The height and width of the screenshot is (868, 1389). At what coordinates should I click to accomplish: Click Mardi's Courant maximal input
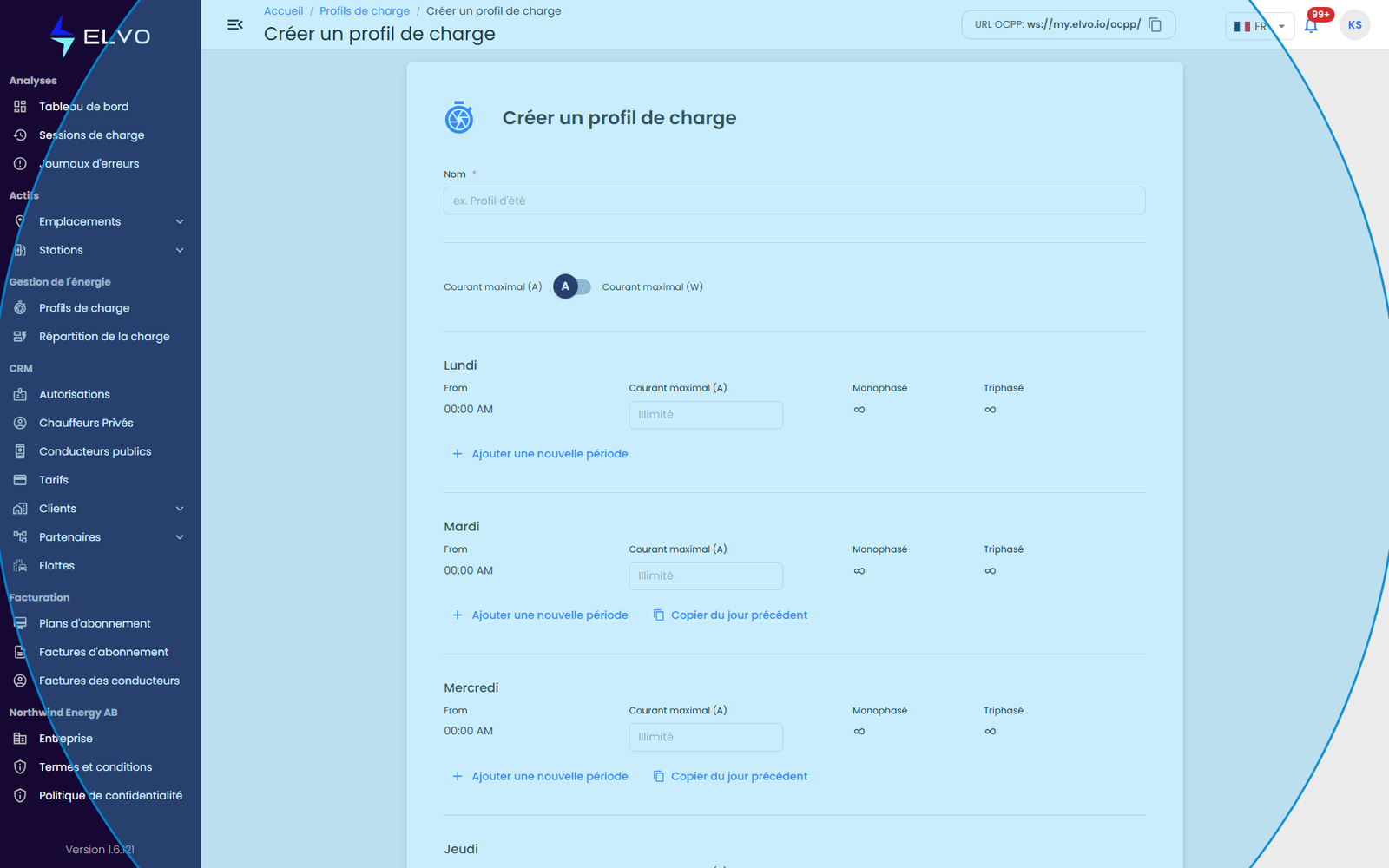[706, 576]
